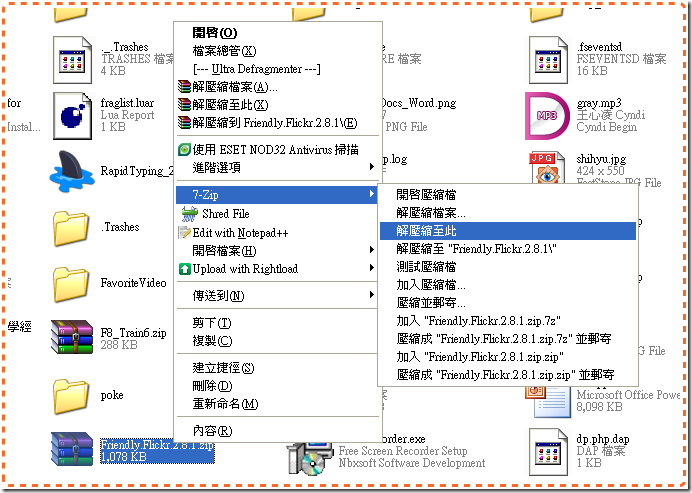Select the .Trashes folder icon
The image size is (692, 493).
pos(71,228)
